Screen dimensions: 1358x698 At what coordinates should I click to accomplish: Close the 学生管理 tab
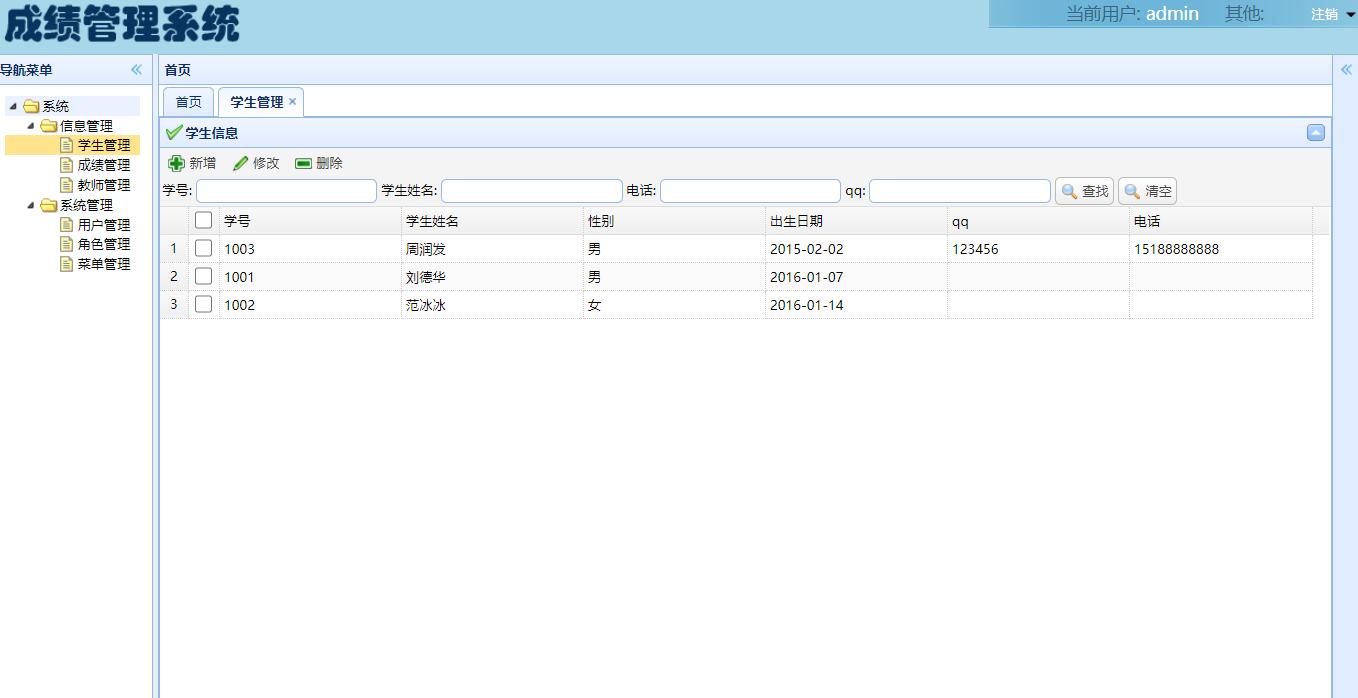[292, 101]
